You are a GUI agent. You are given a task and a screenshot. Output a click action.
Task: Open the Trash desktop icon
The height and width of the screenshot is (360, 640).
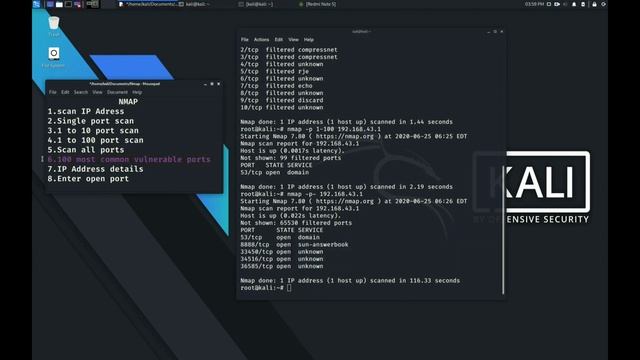pyautogui.click(x=54, y=26)
